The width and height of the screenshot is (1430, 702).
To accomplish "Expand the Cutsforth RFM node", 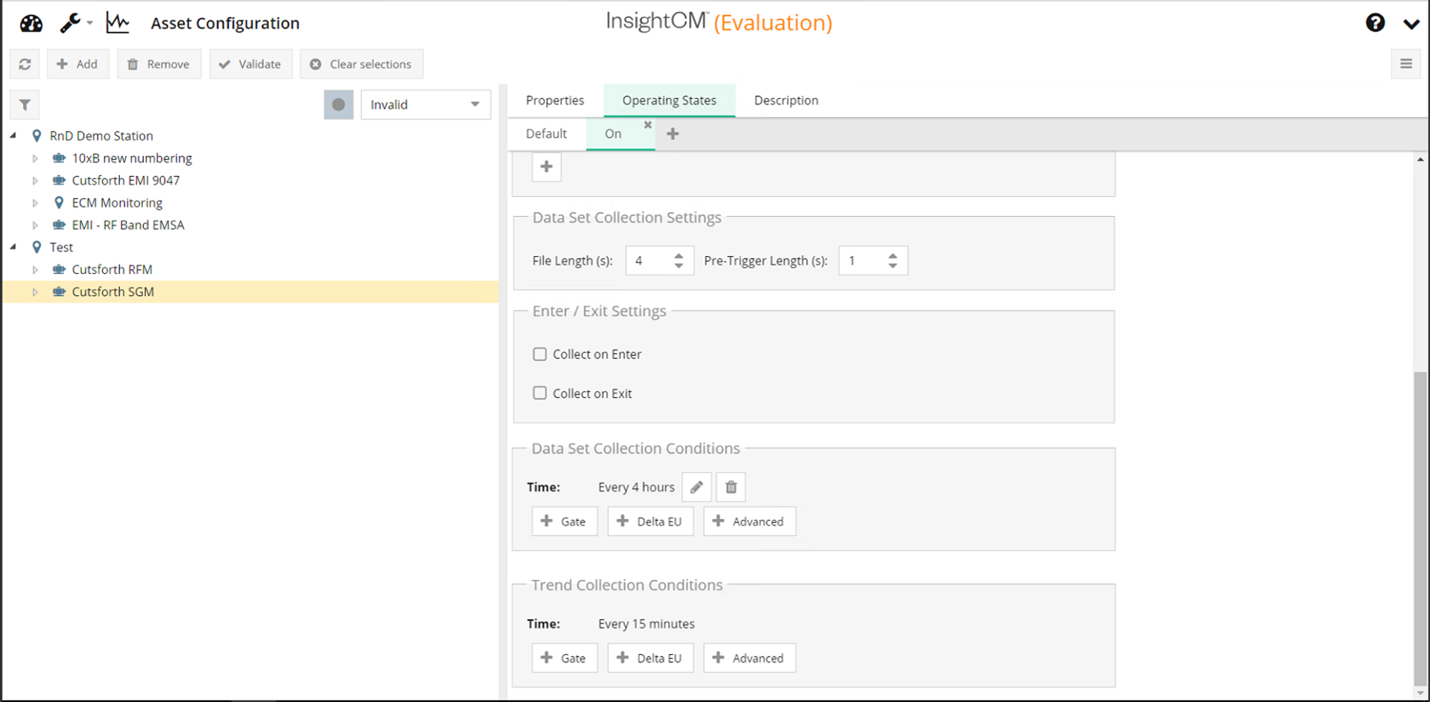I will point(35,270).
